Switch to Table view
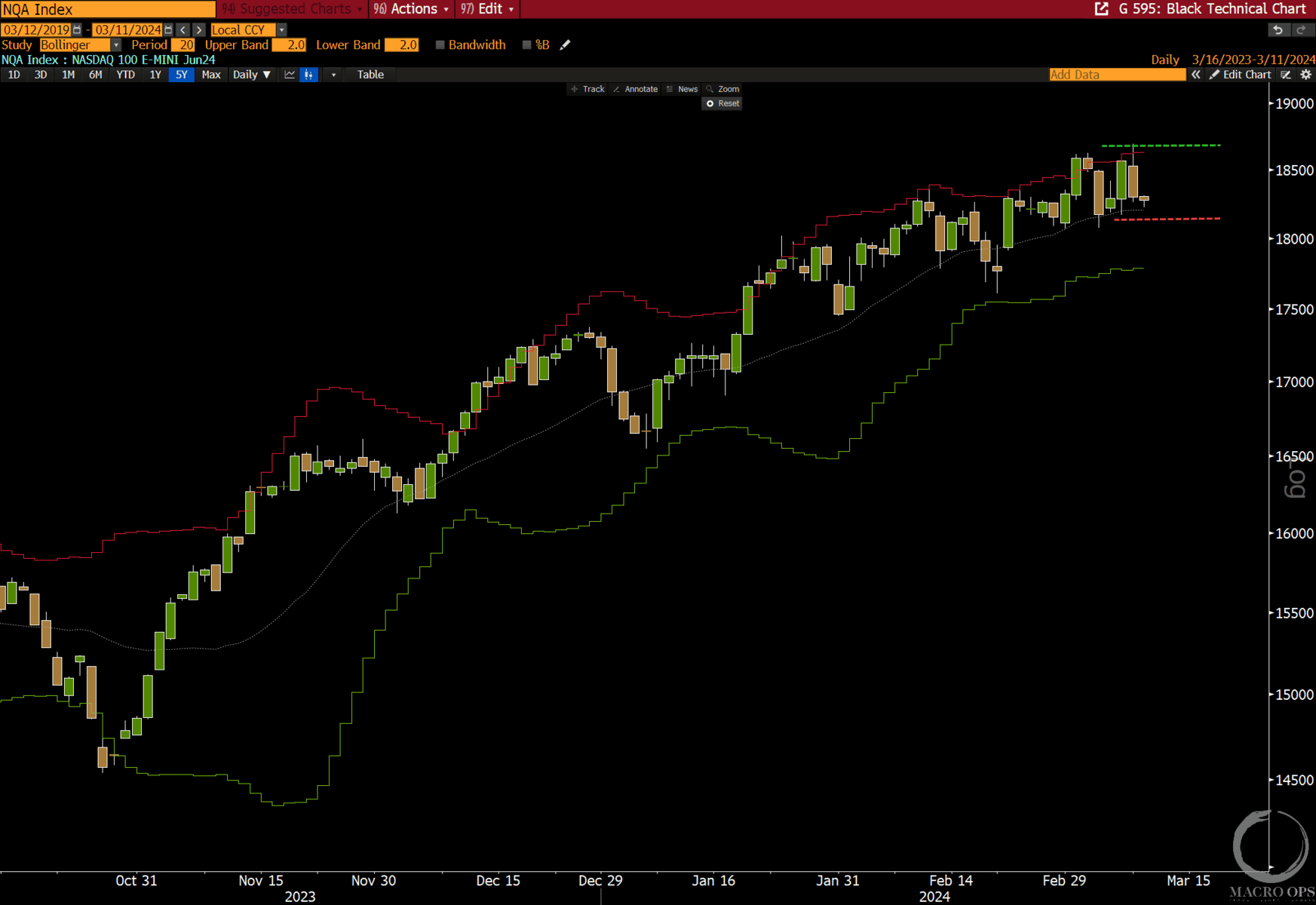Image resolution: width=1316 pixels, height=905 pixels. point(370,75)
